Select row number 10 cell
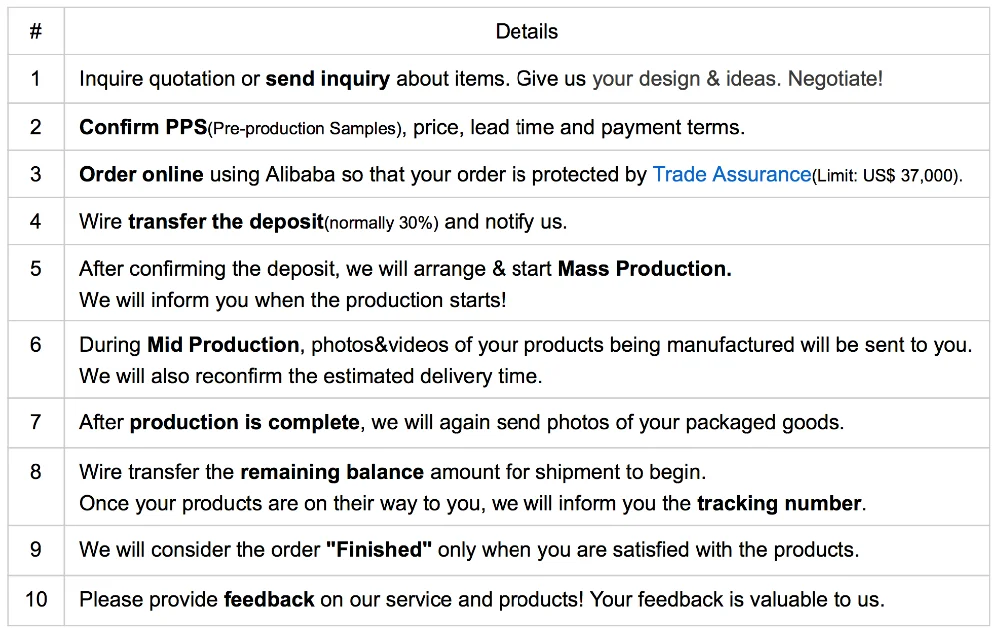Viewport: 1000px width, 634px height. pyautogui.click(x=36, y=600)
